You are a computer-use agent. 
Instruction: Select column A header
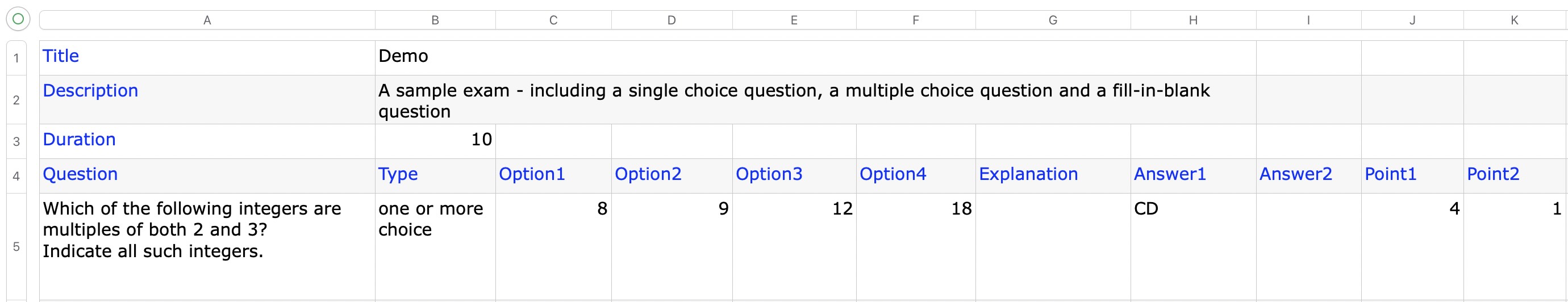[x=207, y=20]
